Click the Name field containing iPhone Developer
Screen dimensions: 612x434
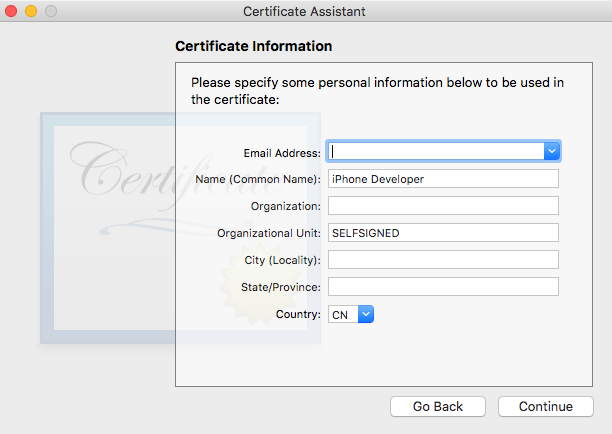click(443, 179)
